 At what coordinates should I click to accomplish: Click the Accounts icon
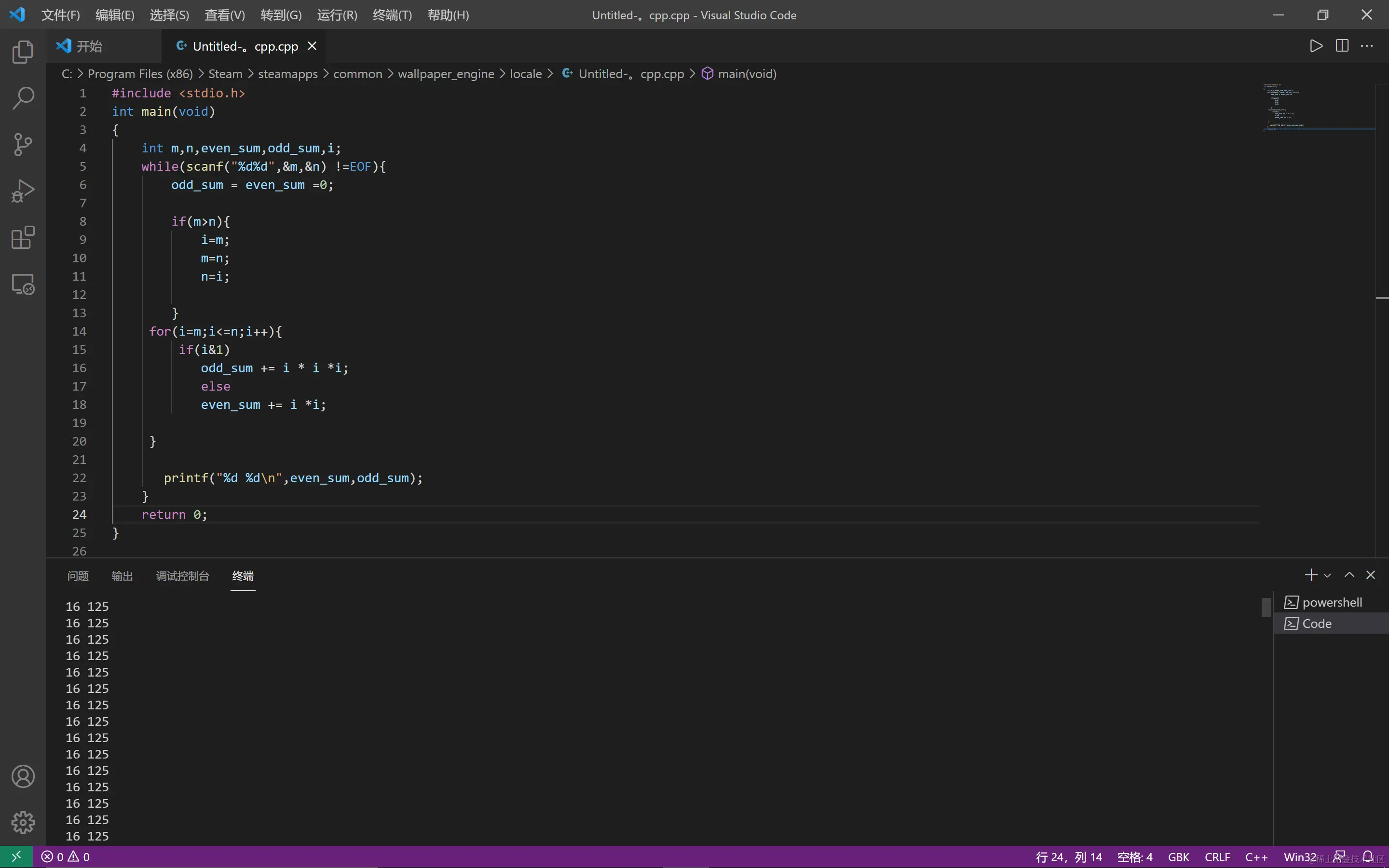pyautogui.click(x=23, y=776)
